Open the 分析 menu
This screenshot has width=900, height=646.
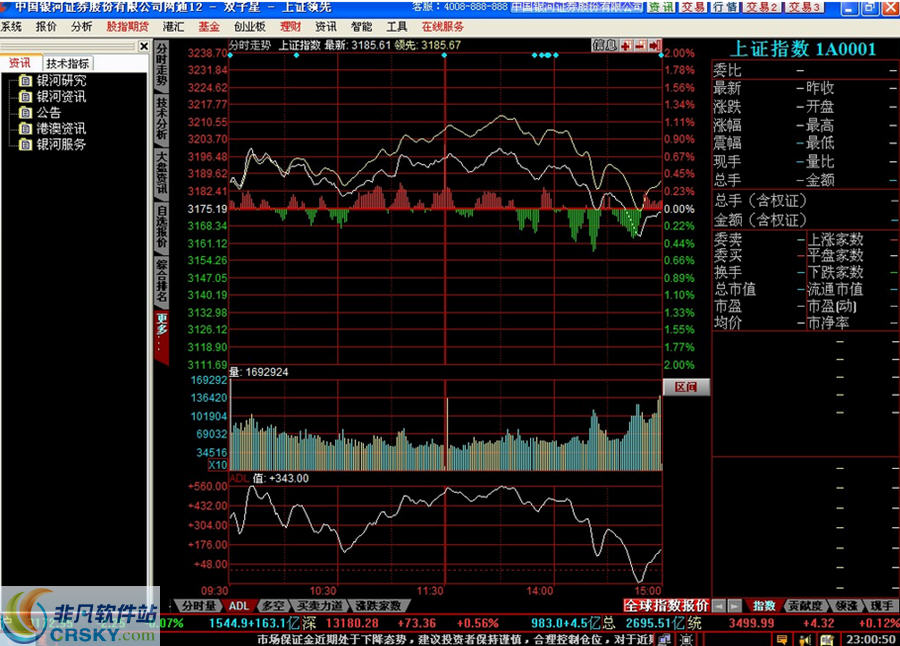[x=82, y=27]
